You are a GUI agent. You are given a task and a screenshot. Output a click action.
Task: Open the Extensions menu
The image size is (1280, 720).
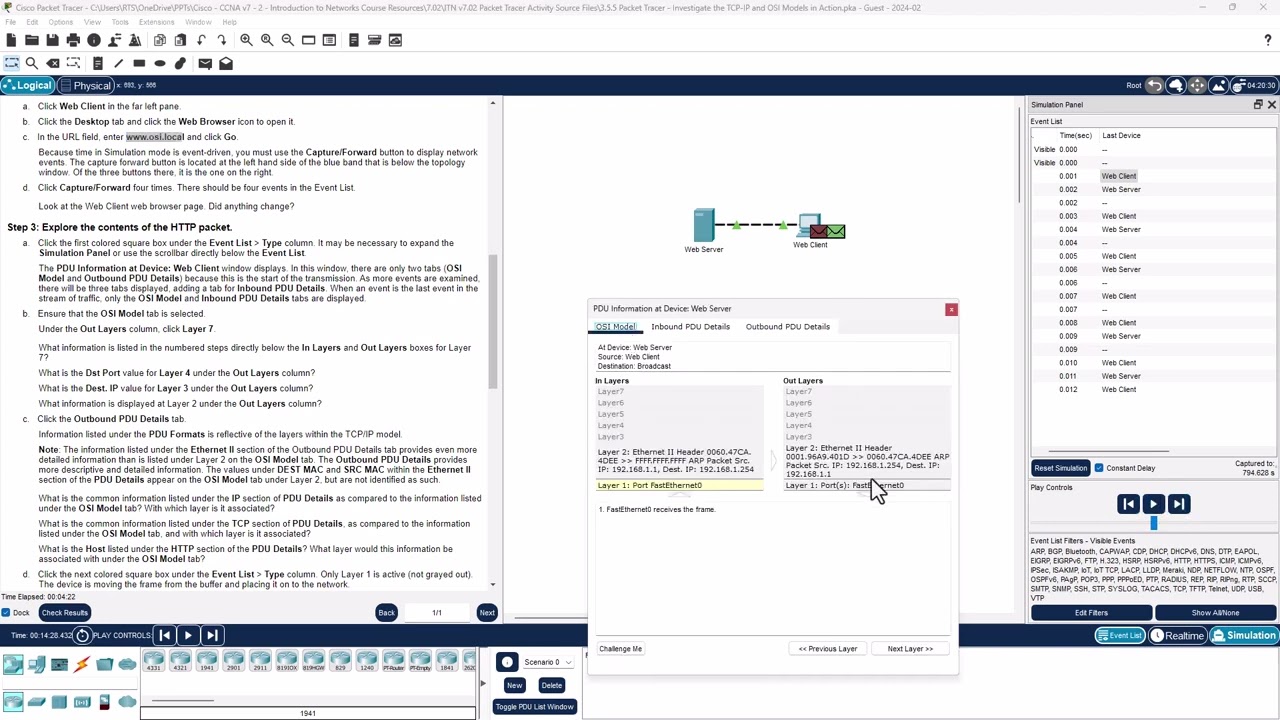point(156,22)
